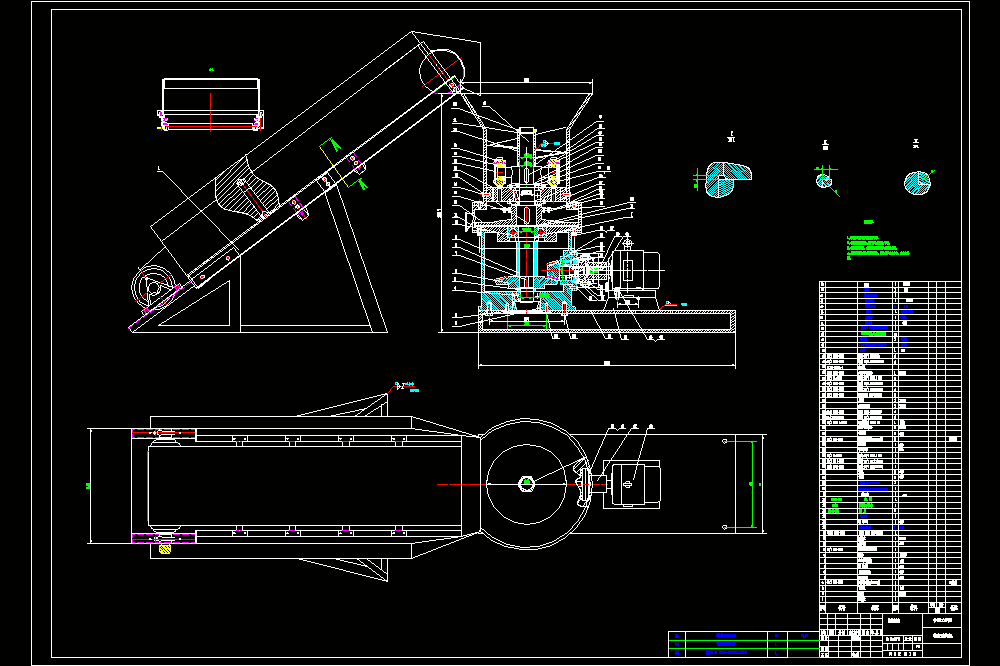Screen dimensions: 1000x666
Task: Select the electric motor in side section view
Action: point(636,269)
